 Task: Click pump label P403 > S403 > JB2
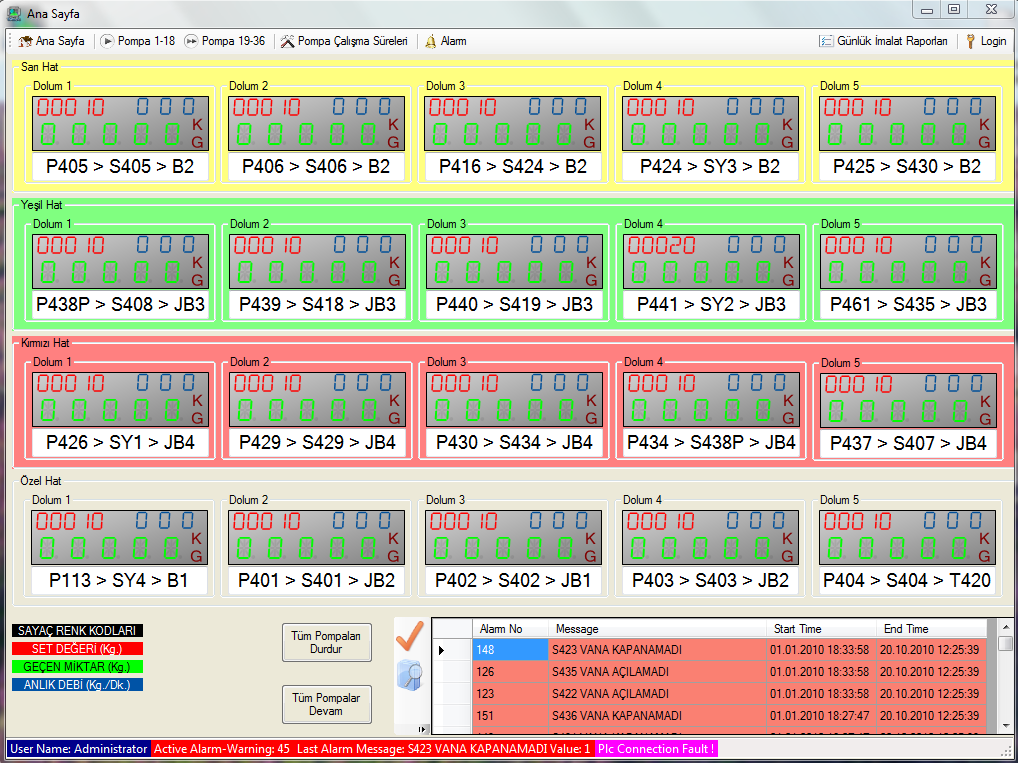[x=710, y=581]
